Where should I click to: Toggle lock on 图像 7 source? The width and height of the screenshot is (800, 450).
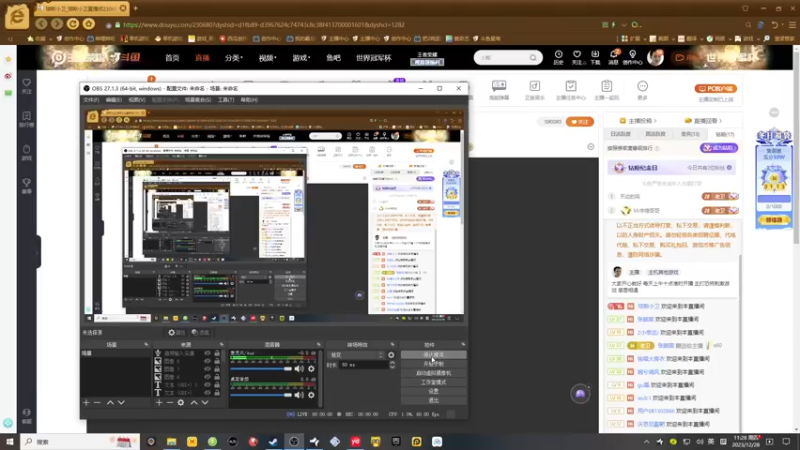(x=217, y=369)
